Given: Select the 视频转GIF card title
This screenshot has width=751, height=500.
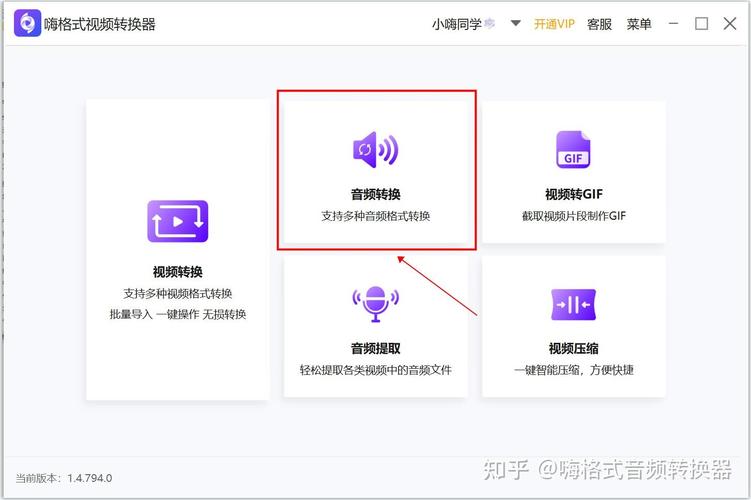Looking at the screenshot, I should (x=574, y=194).
